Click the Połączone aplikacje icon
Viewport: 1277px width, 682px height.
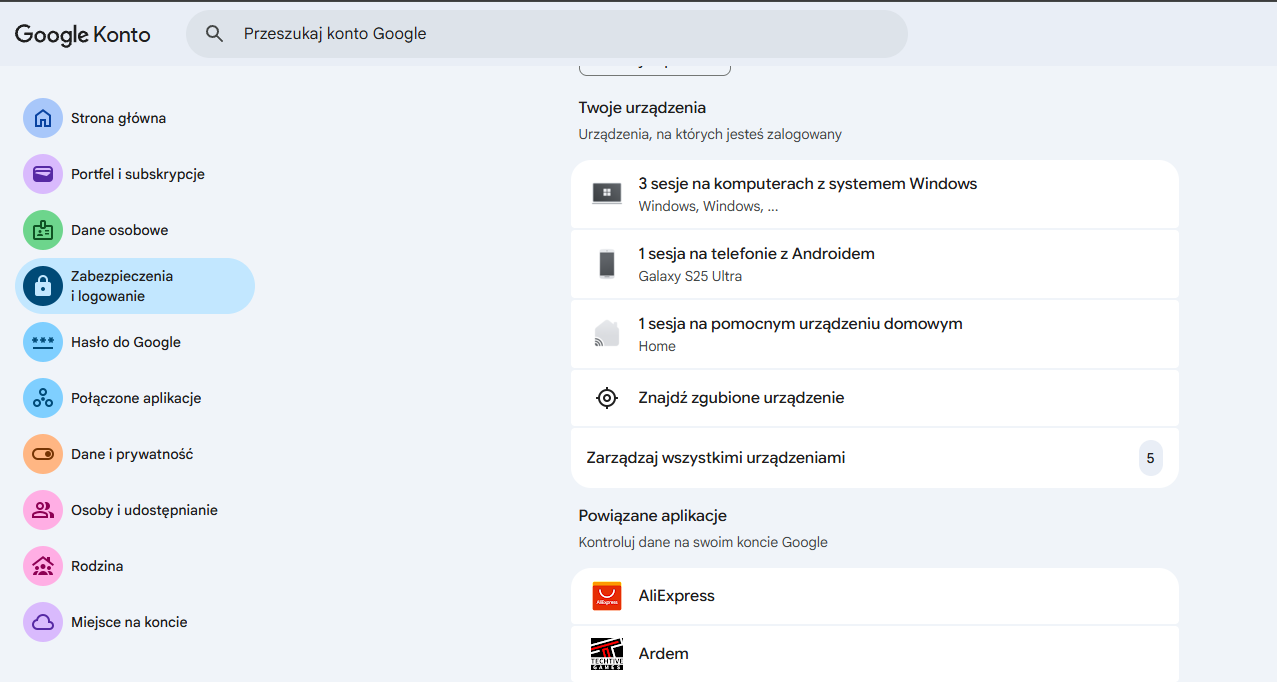[x=43, y=398]
